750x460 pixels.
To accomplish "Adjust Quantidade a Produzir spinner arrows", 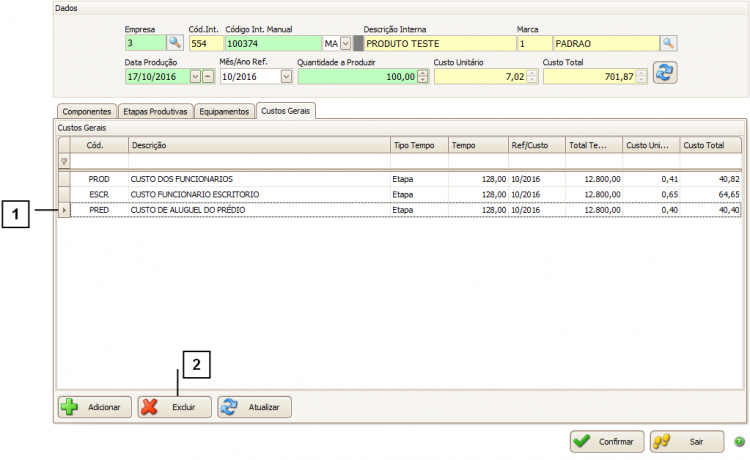I will tap(423, 76).
